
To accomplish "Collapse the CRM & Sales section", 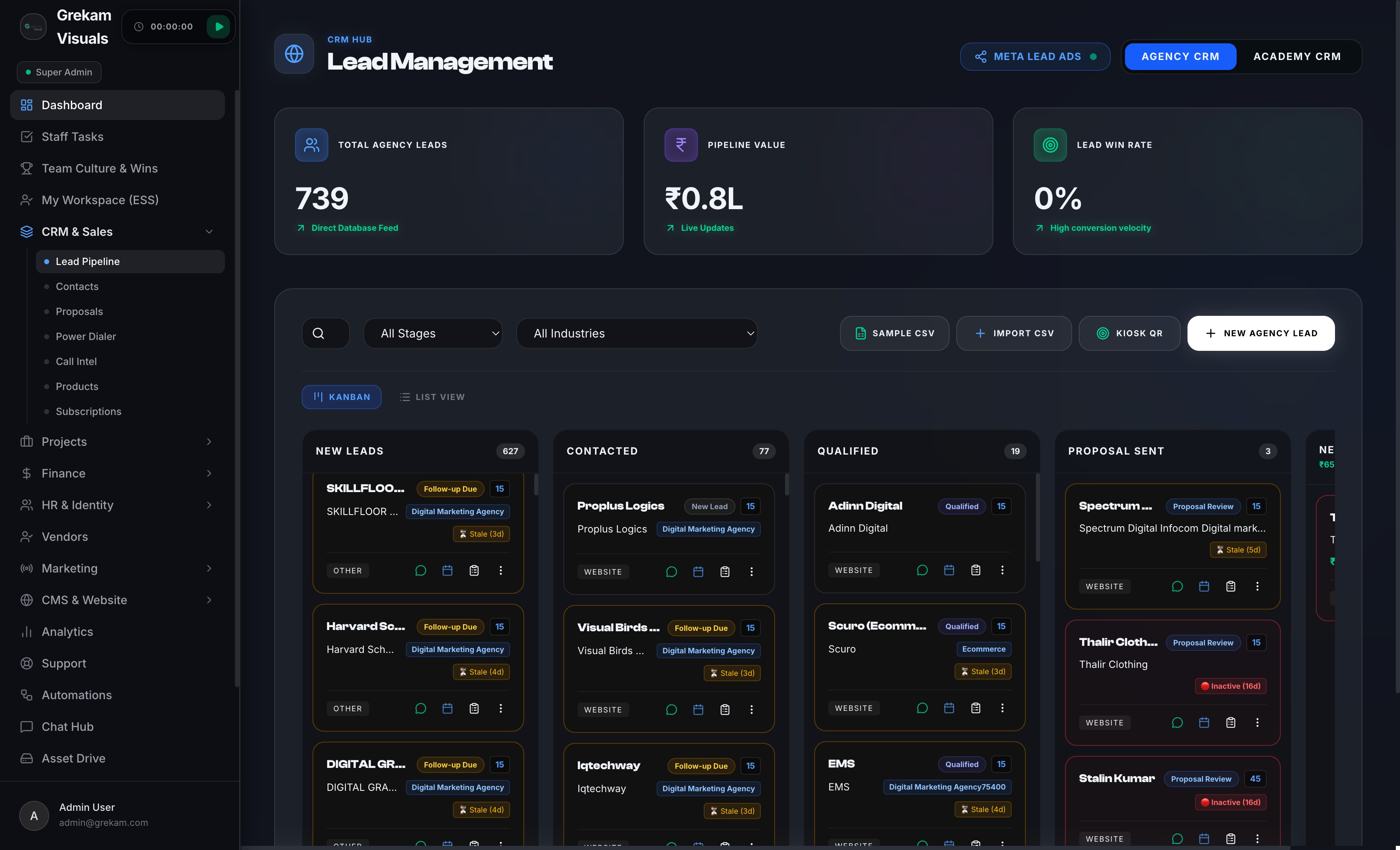I will [x=117, y=232].
